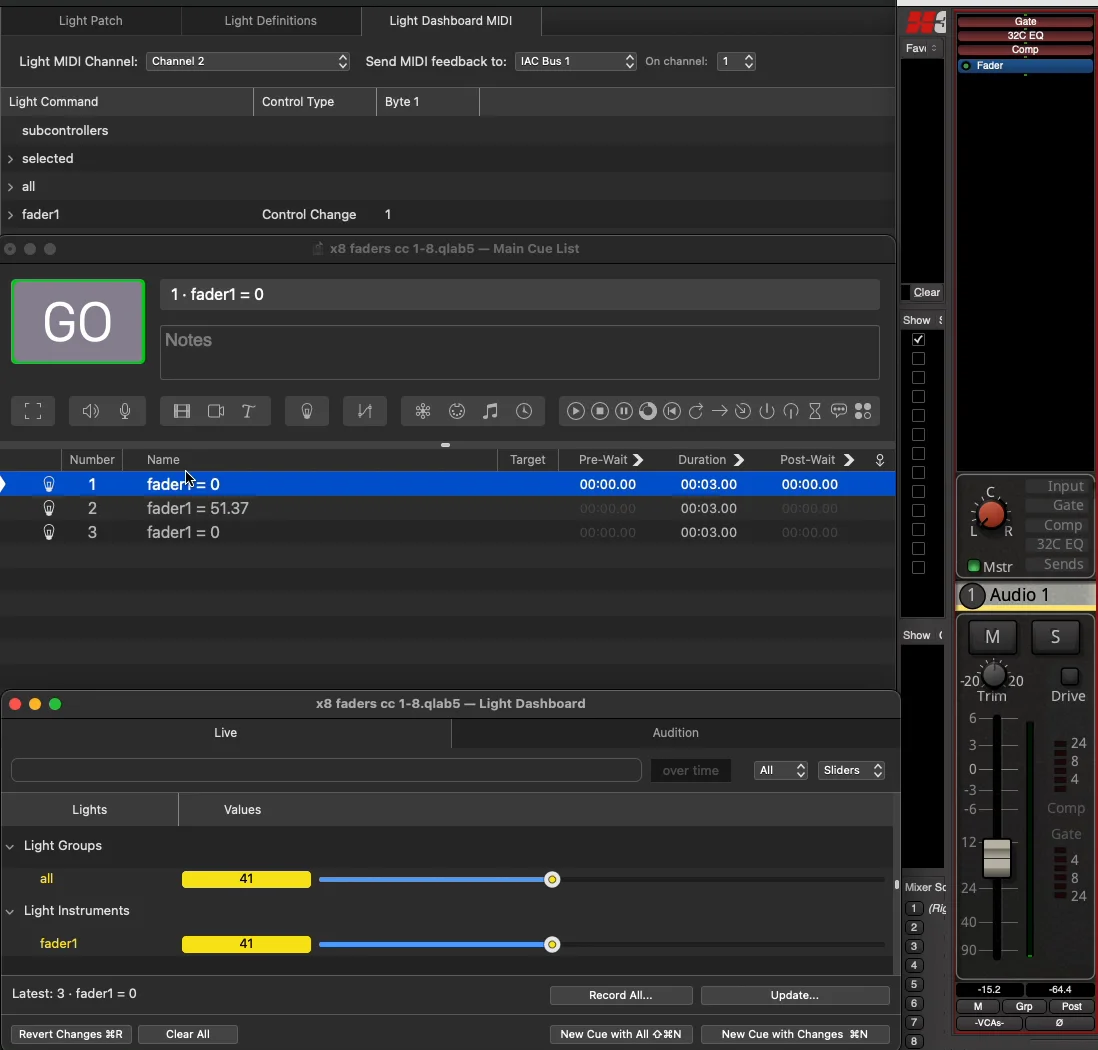
Task: Select the Light Dashboard MIDI tab
Action: tap(450, 20)
